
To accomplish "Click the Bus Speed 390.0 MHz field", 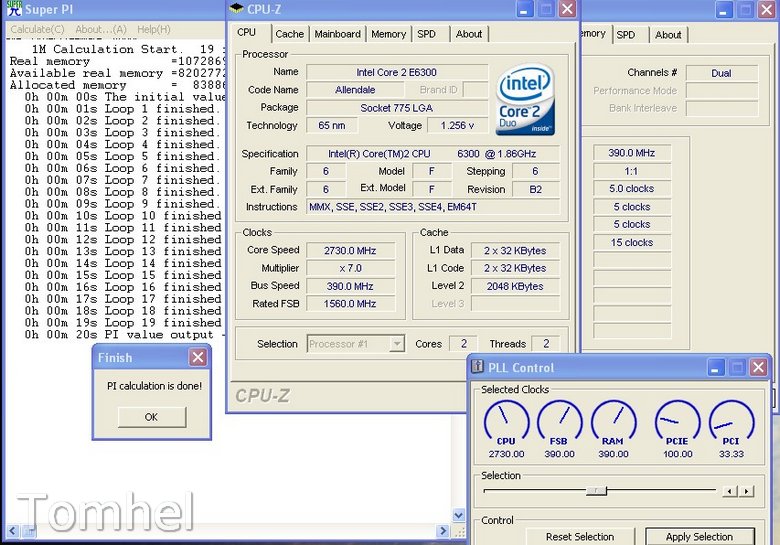I will coord(350,286).
